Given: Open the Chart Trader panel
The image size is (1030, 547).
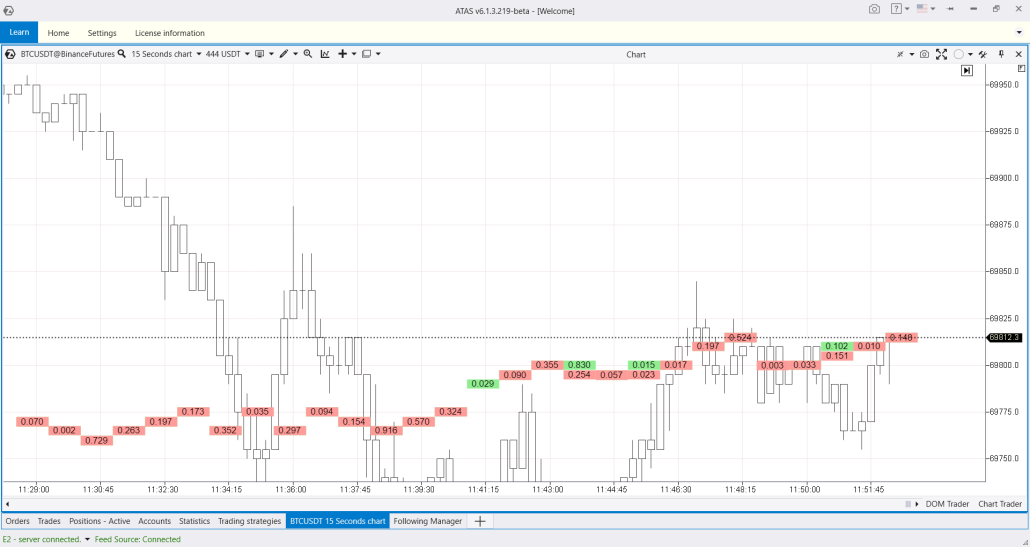Looking at the screenshot, I should (1000, 504).
